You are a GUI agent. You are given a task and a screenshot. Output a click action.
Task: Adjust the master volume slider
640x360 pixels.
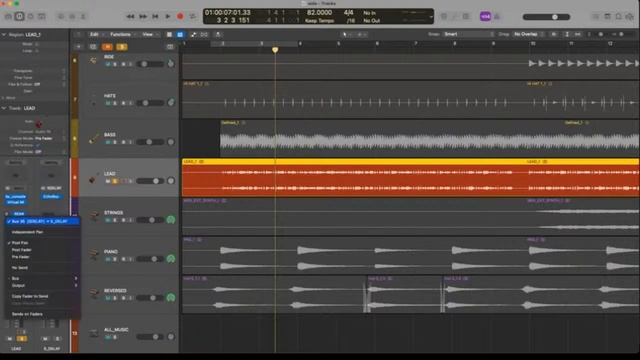[546, 17]
